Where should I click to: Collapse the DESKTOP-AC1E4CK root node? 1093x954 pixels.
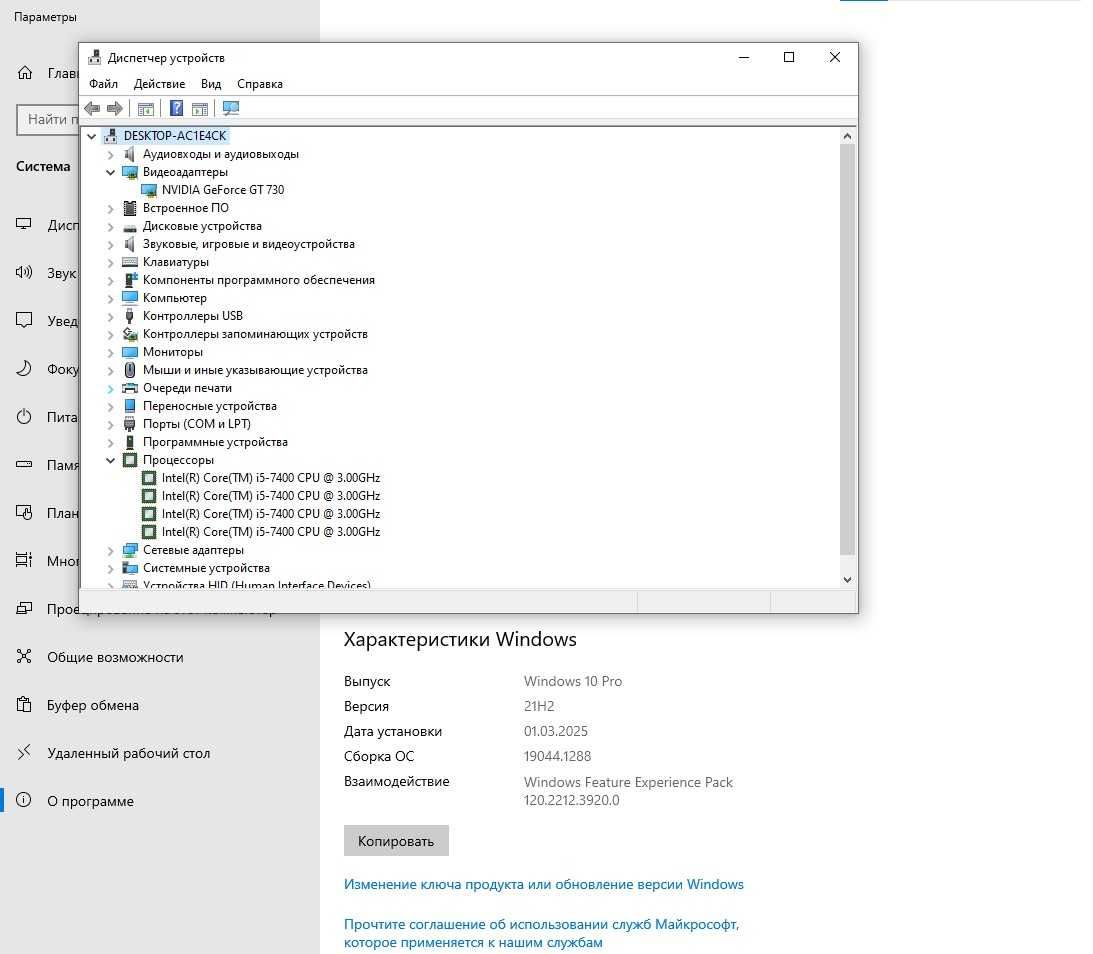click(x=91, y=137)
